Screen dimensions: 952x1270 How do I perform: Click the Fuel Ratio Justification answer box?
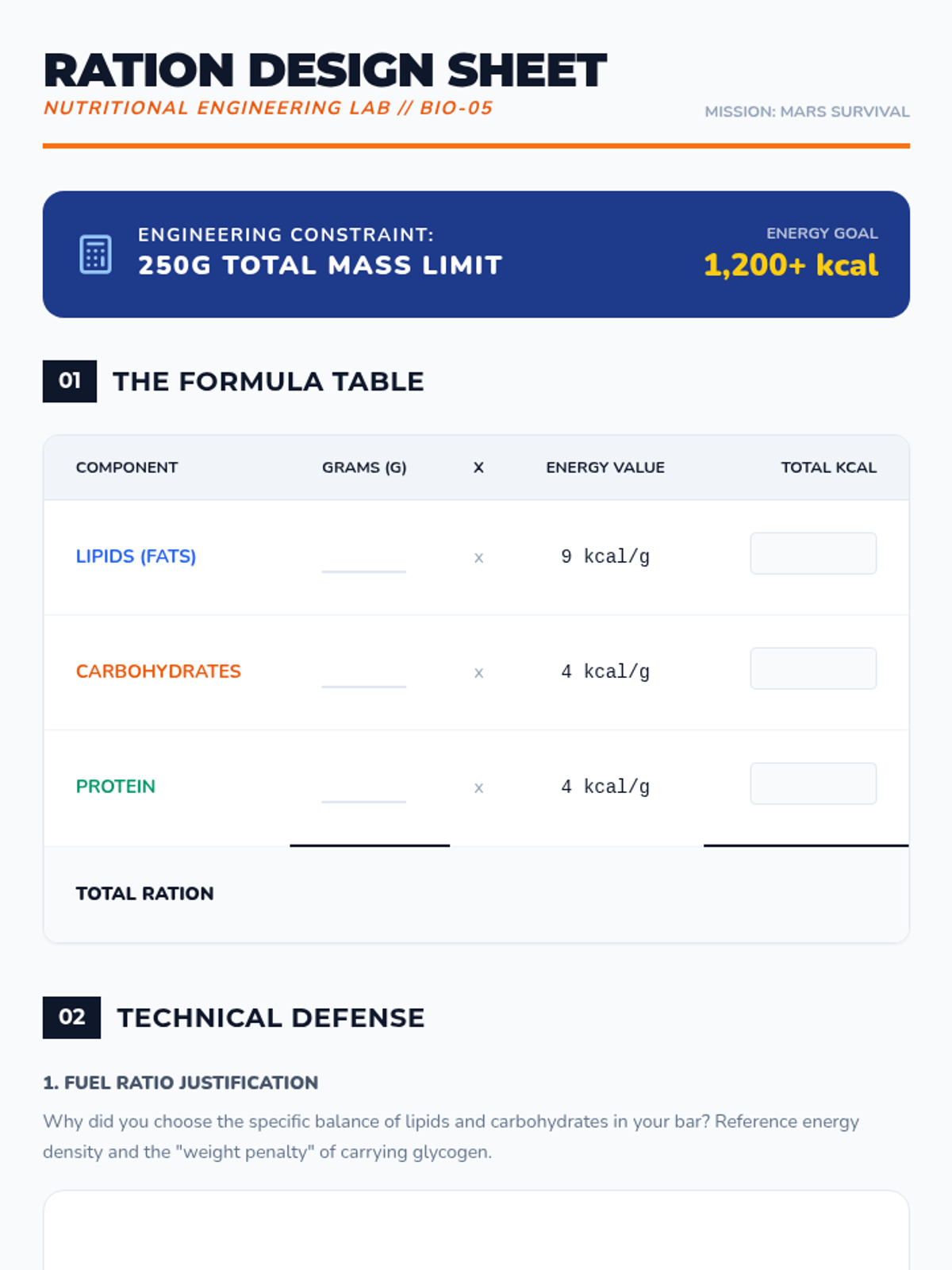(x=476, y=1230)
